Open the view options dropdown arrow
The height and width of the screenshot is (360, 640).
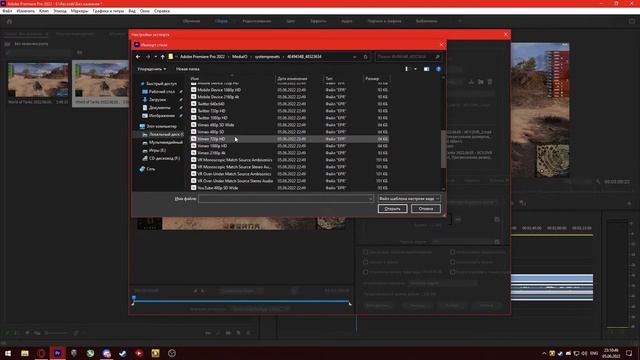(x=415, y=69)
